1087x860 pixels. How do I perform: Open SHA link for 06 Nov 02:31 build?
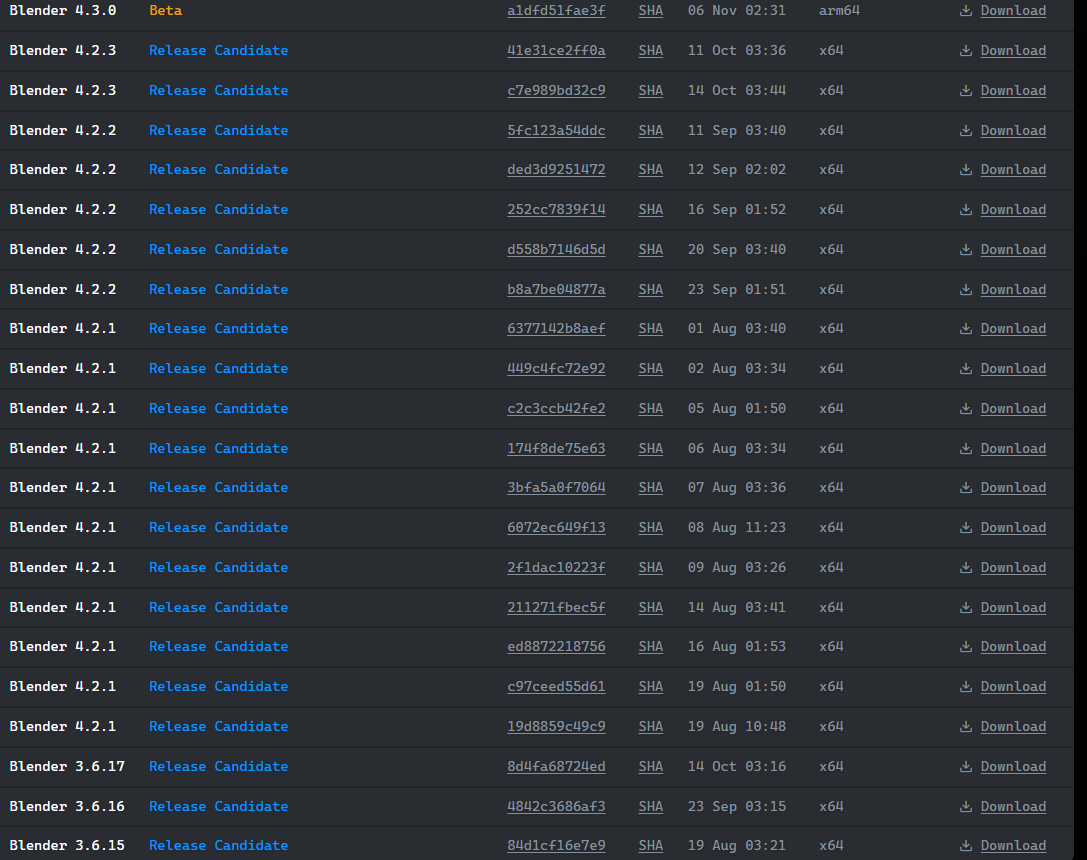(650, 10)
